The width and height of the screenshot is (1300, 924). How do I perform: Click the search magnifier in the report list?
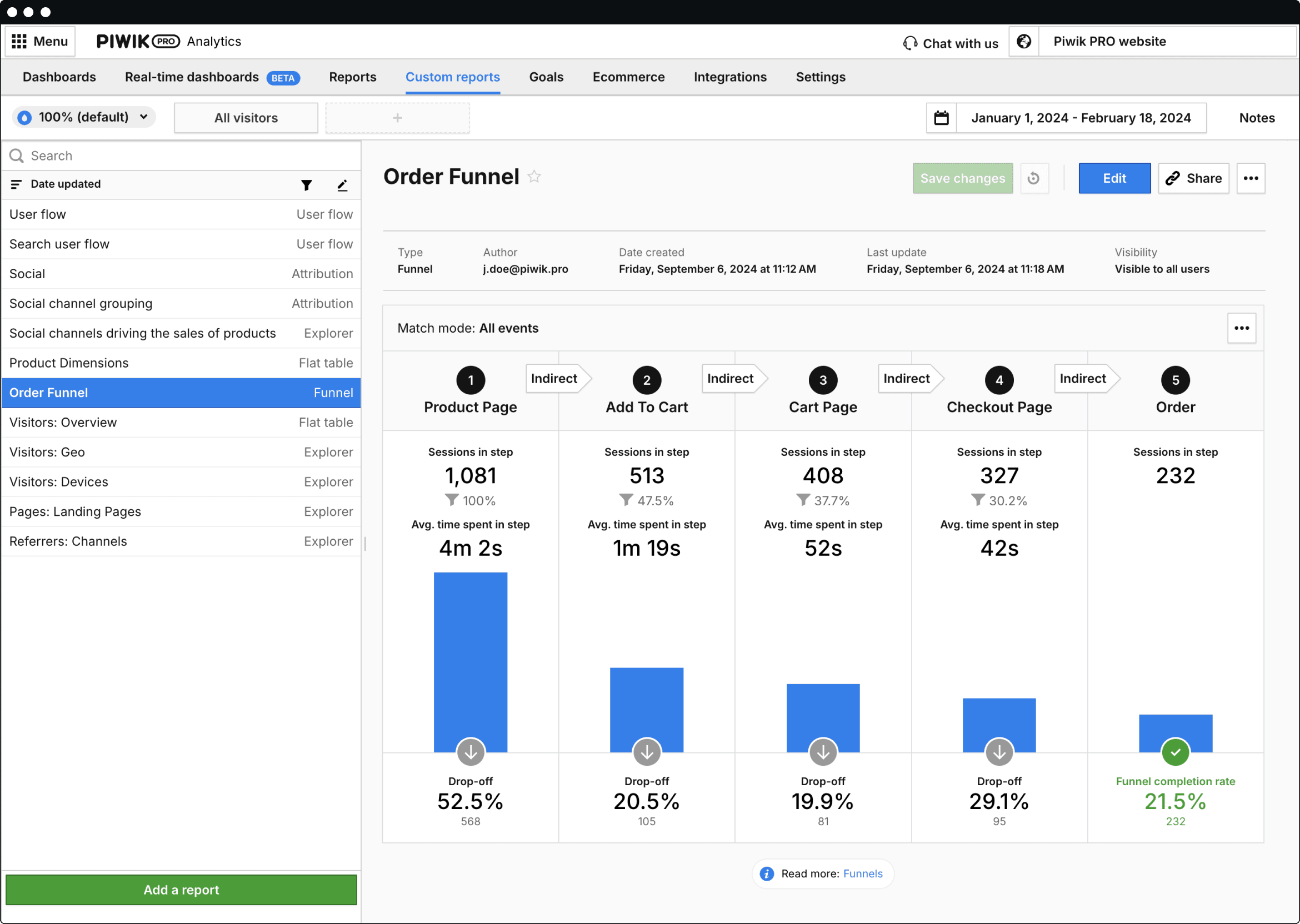(x=16, y=155)
